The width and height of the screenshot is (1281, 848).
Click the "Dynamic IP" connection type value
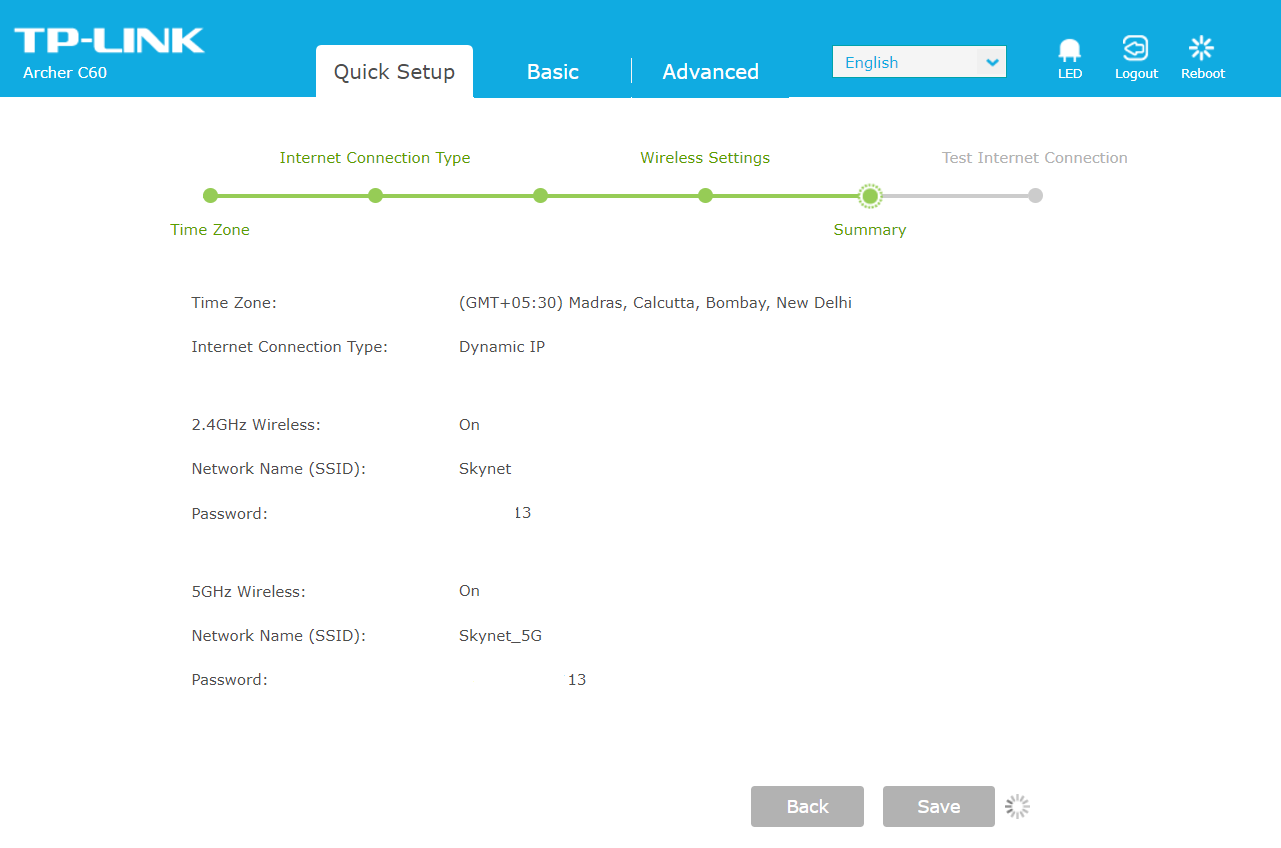502,347
